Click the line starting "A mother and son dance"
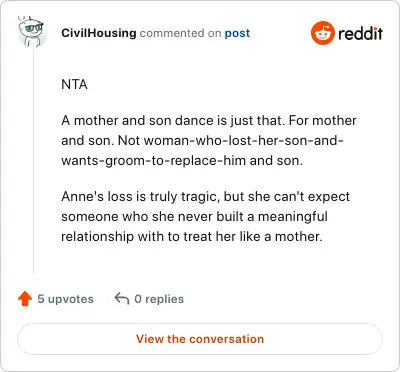Viewport: 400px width, 372px height. pyautogui.click(x=209, y=121)
